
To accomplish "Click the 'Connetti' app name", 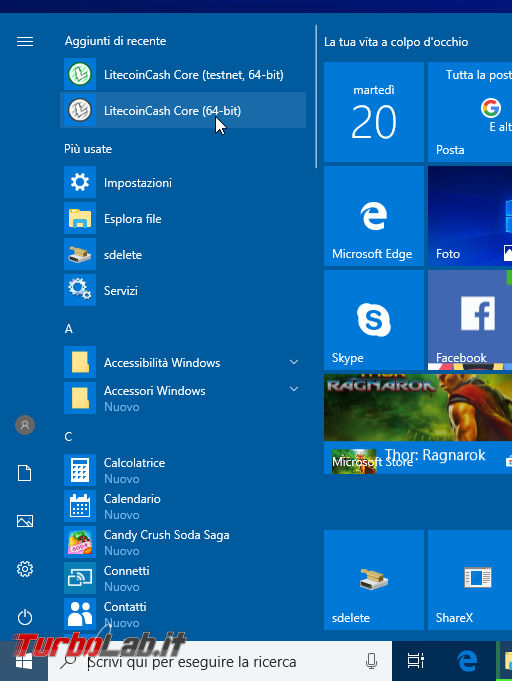I will [126, 571].
